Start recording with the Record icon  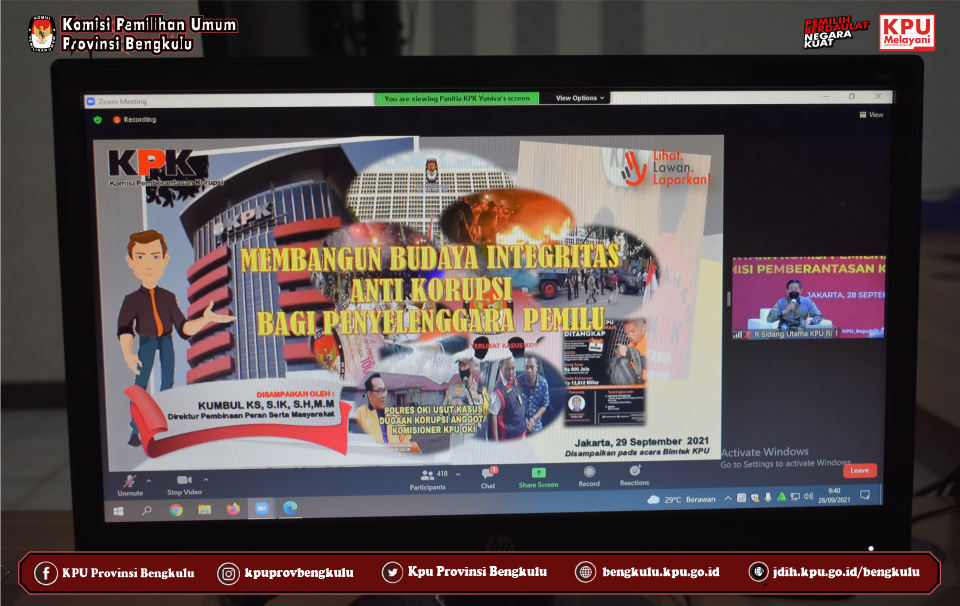click(x=589, y=472)
